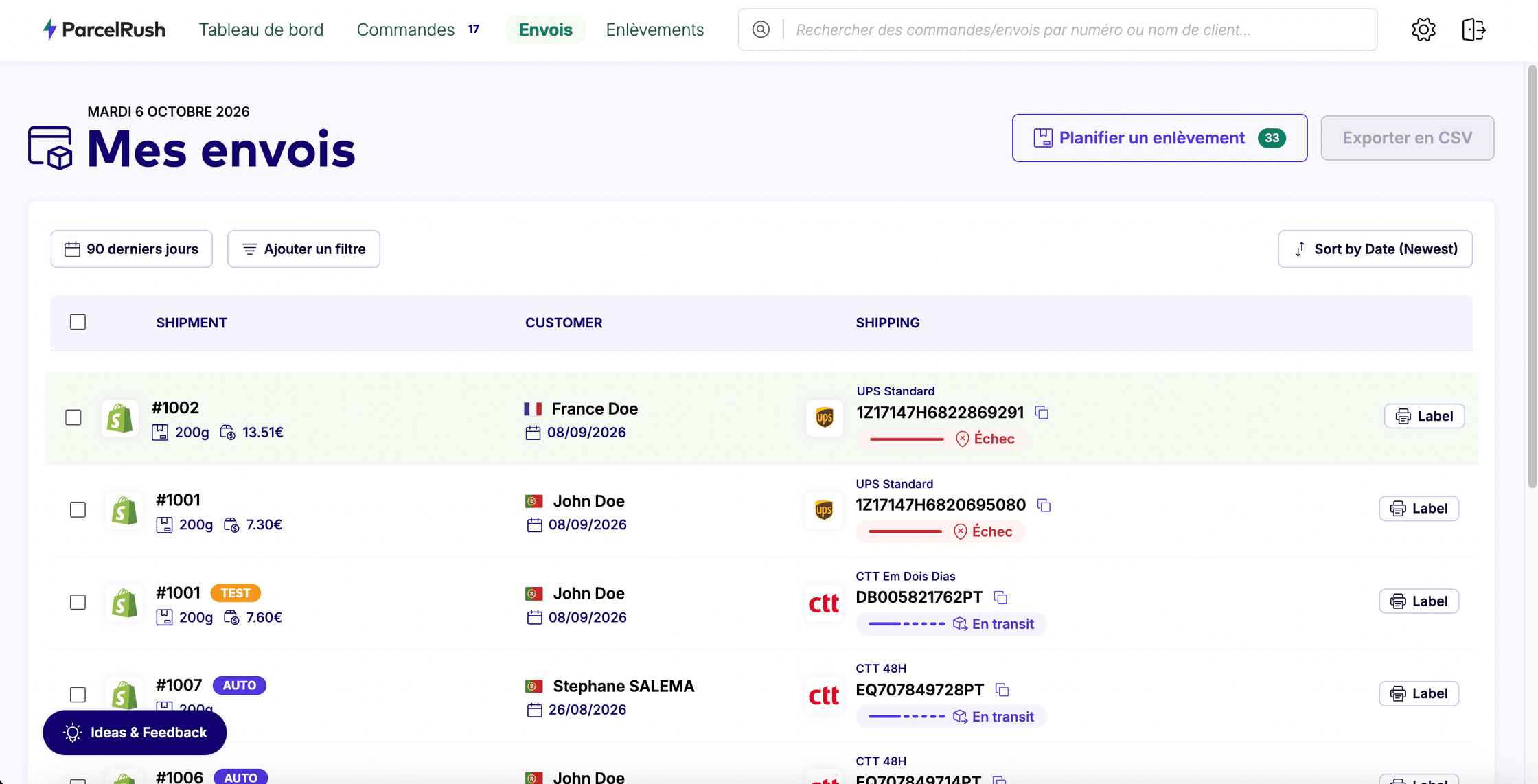The height and width of the screenshot is (784, 1538).
Task: Toggle the select-all shipments checkbox
Action: [x=78, y=322]
